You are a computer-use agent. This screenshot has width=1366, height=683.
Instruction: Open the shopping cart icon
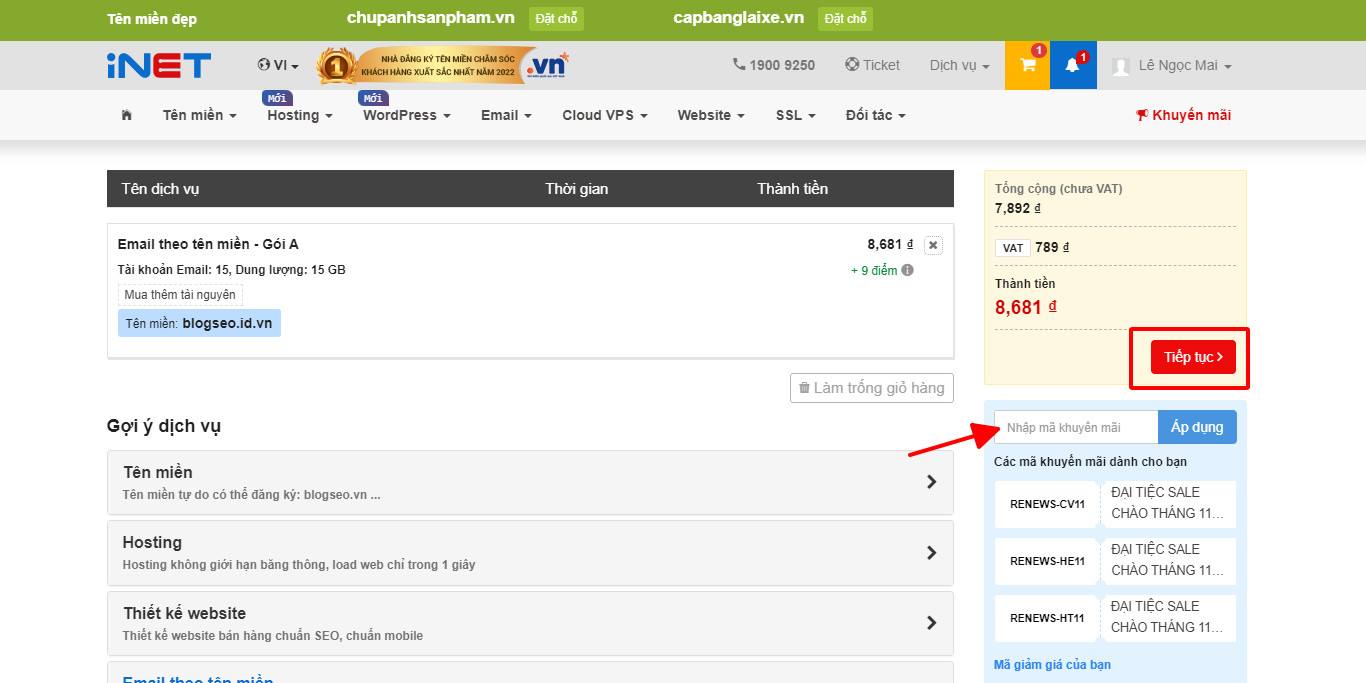[x=1027, y=66]
